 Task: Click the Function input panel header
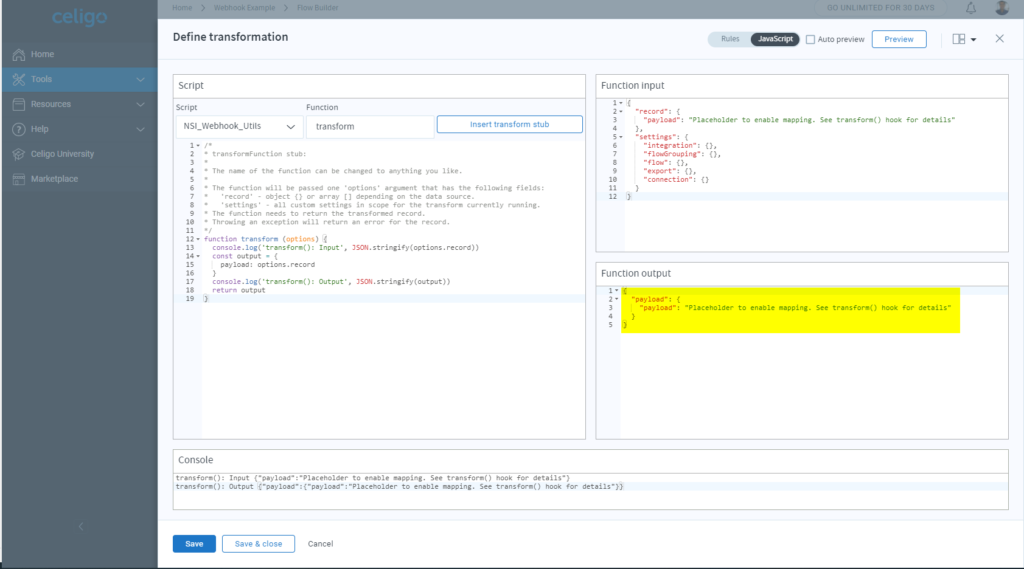801,86
